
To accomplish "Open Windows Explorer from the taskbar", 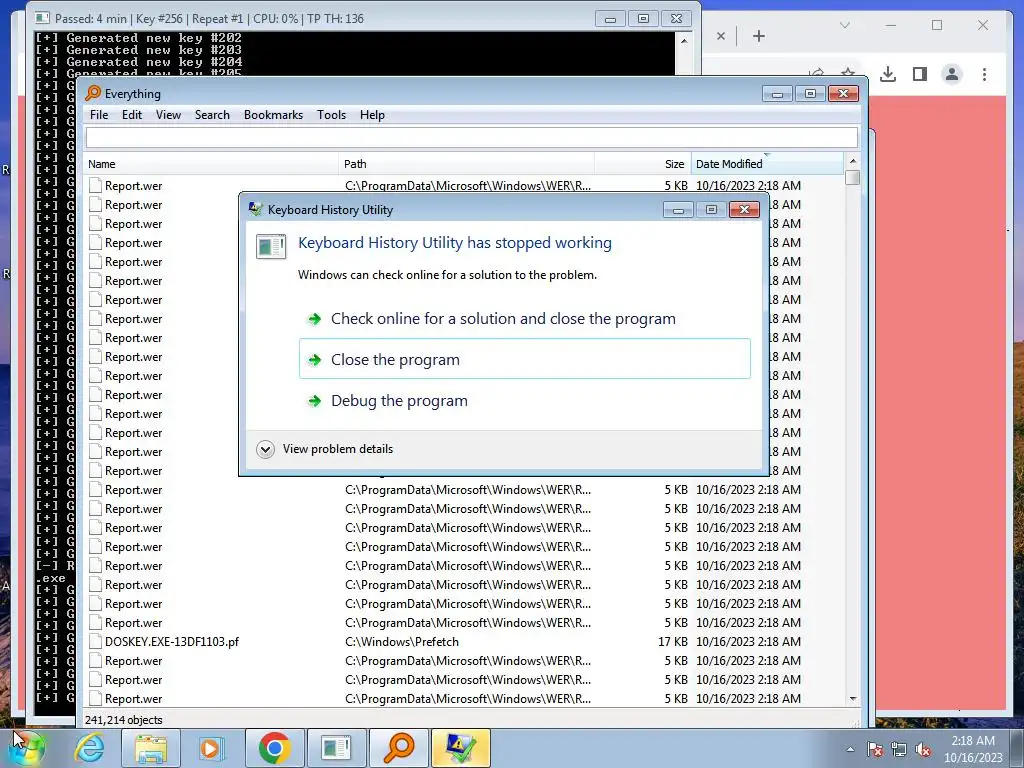I will point(151,748).
